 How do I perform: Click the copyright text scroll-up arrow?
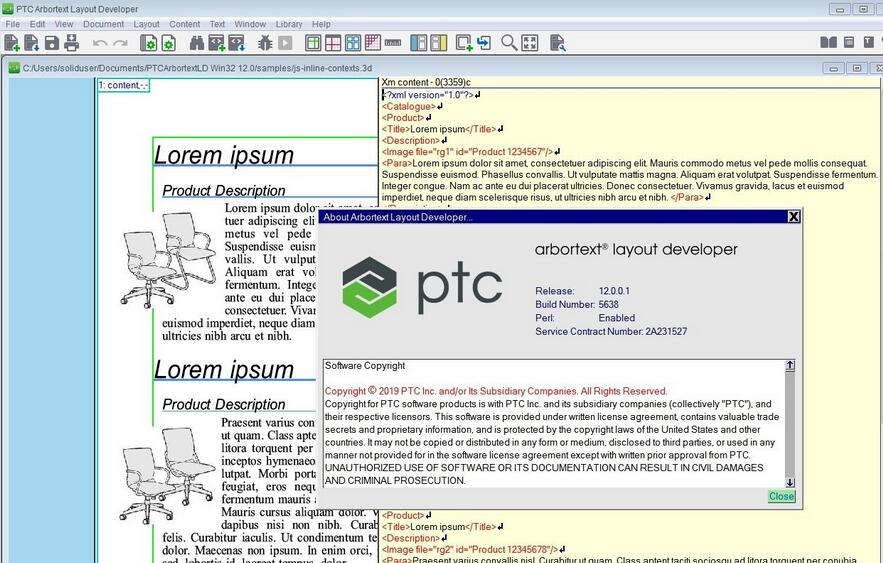pos(790,365)
